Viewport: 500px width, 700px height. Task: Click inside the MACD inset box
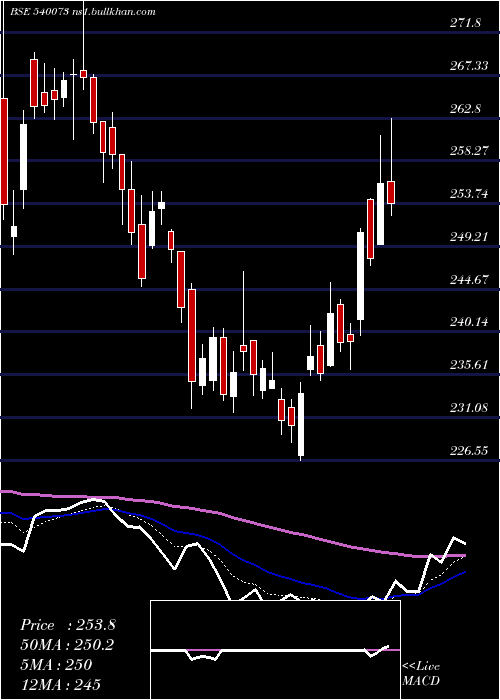275,650
